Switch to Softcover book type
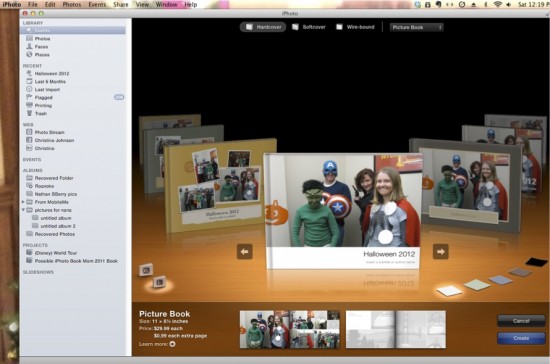The width and height of the screenshot is (550, 364). (x=309, y=27)
